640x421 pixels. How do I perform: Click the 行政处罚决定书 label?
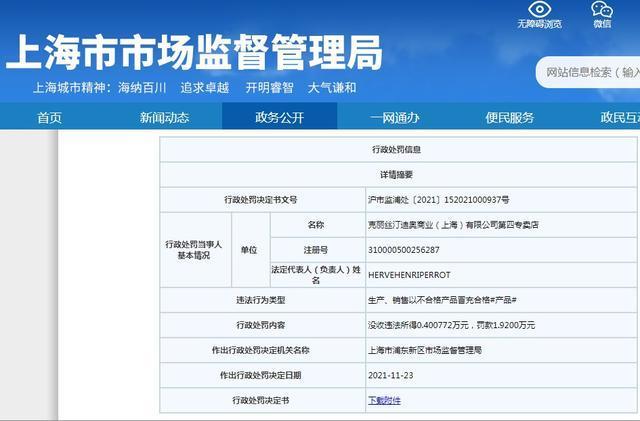(260, 400)
